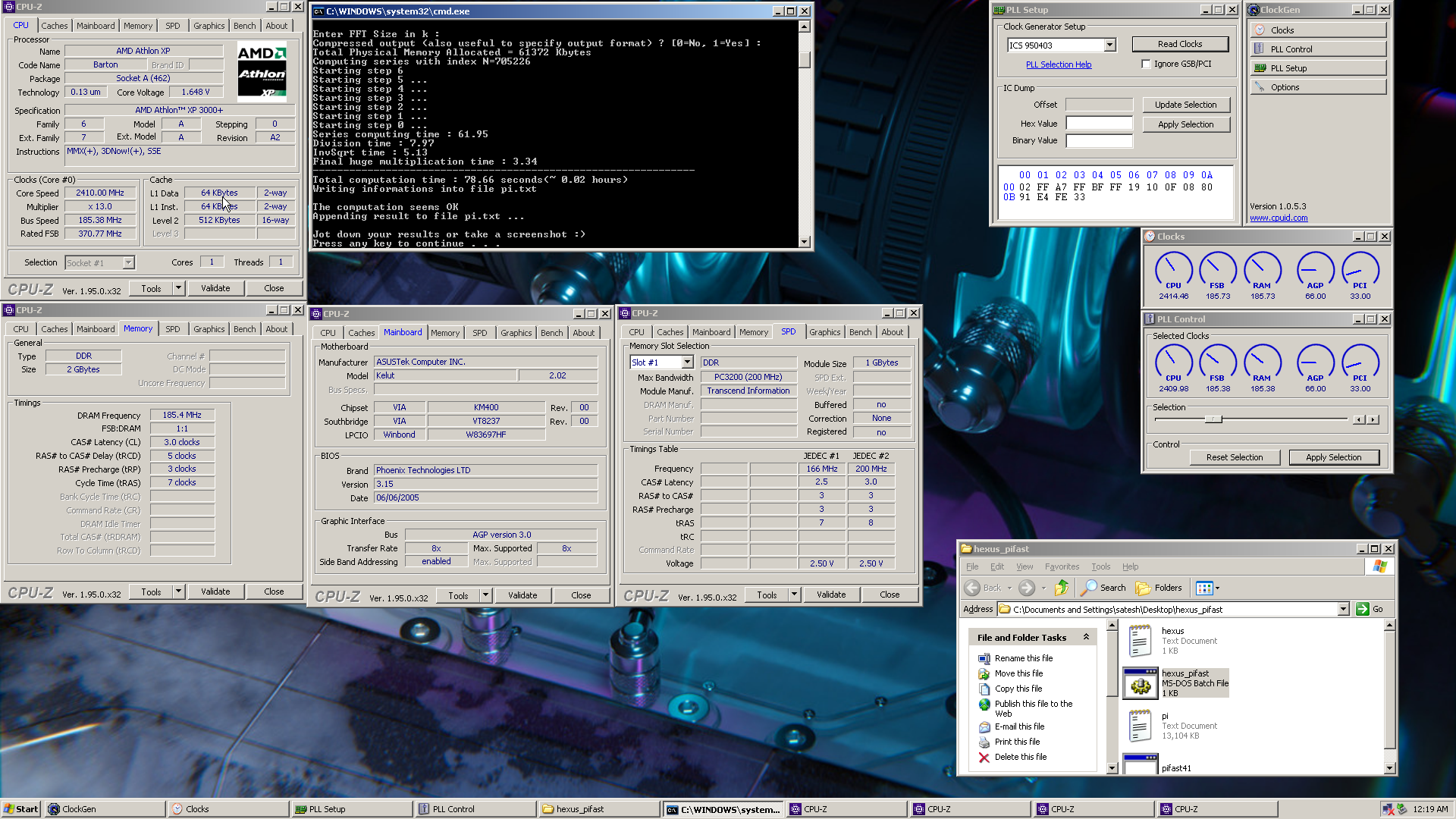Open the Slot #1 memory slot dropdown

click(687, 362)
